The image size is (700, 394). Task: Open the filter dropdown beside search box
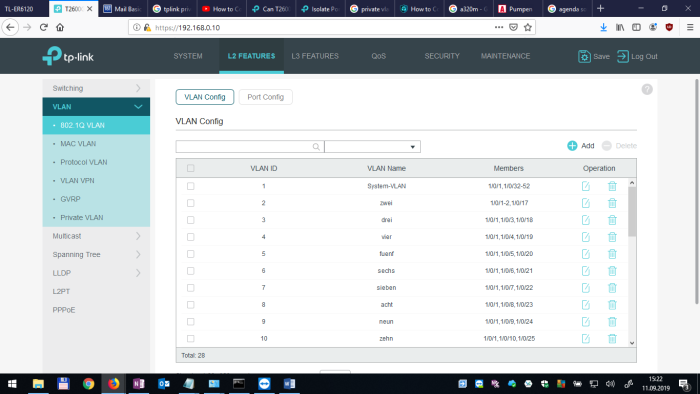(x=372, y=147)
